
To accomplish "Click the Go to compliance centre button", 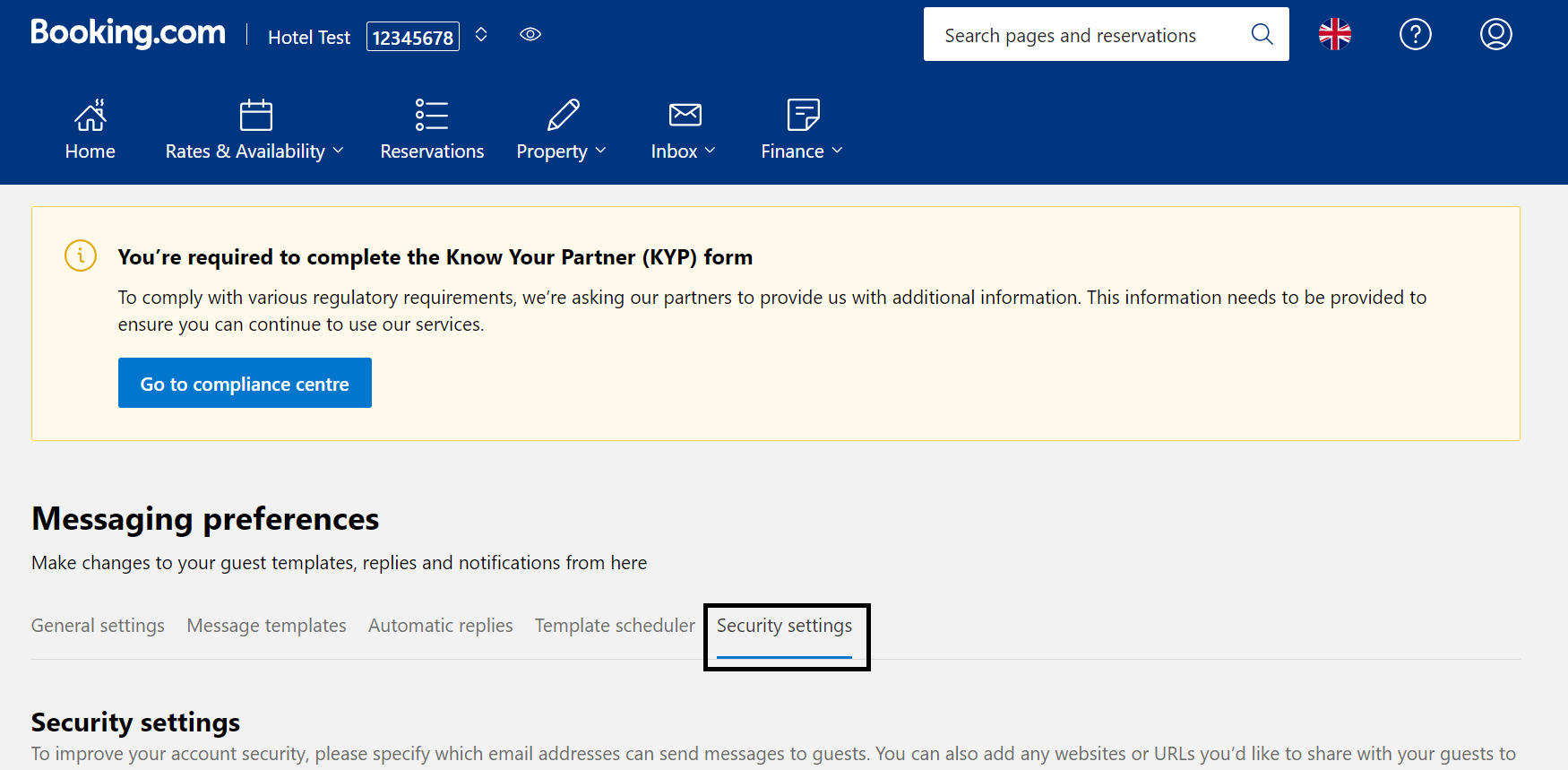I will point(245,383).
